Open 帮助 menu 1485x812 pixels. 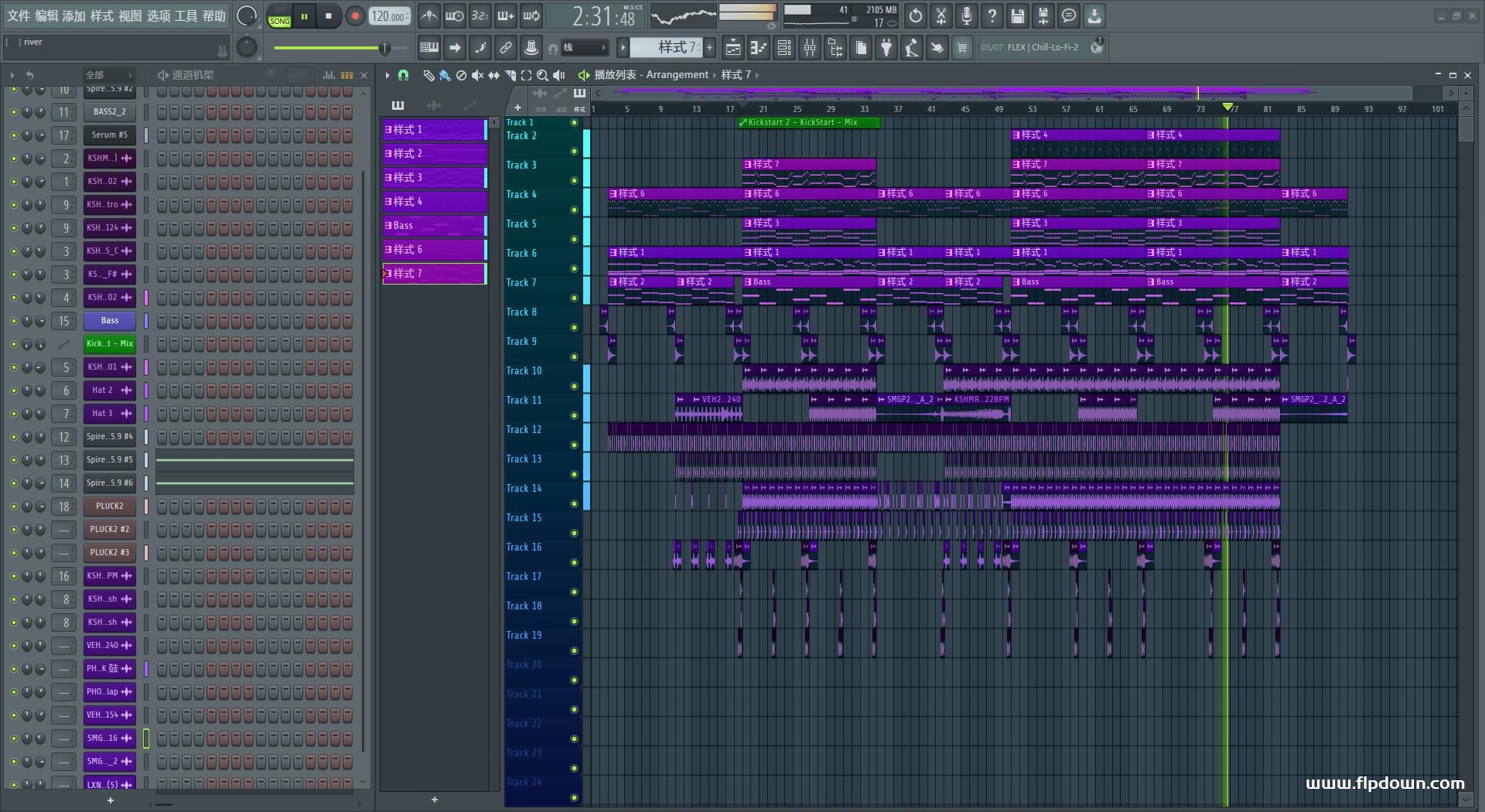pyautogui.click(x=214, y=15)
